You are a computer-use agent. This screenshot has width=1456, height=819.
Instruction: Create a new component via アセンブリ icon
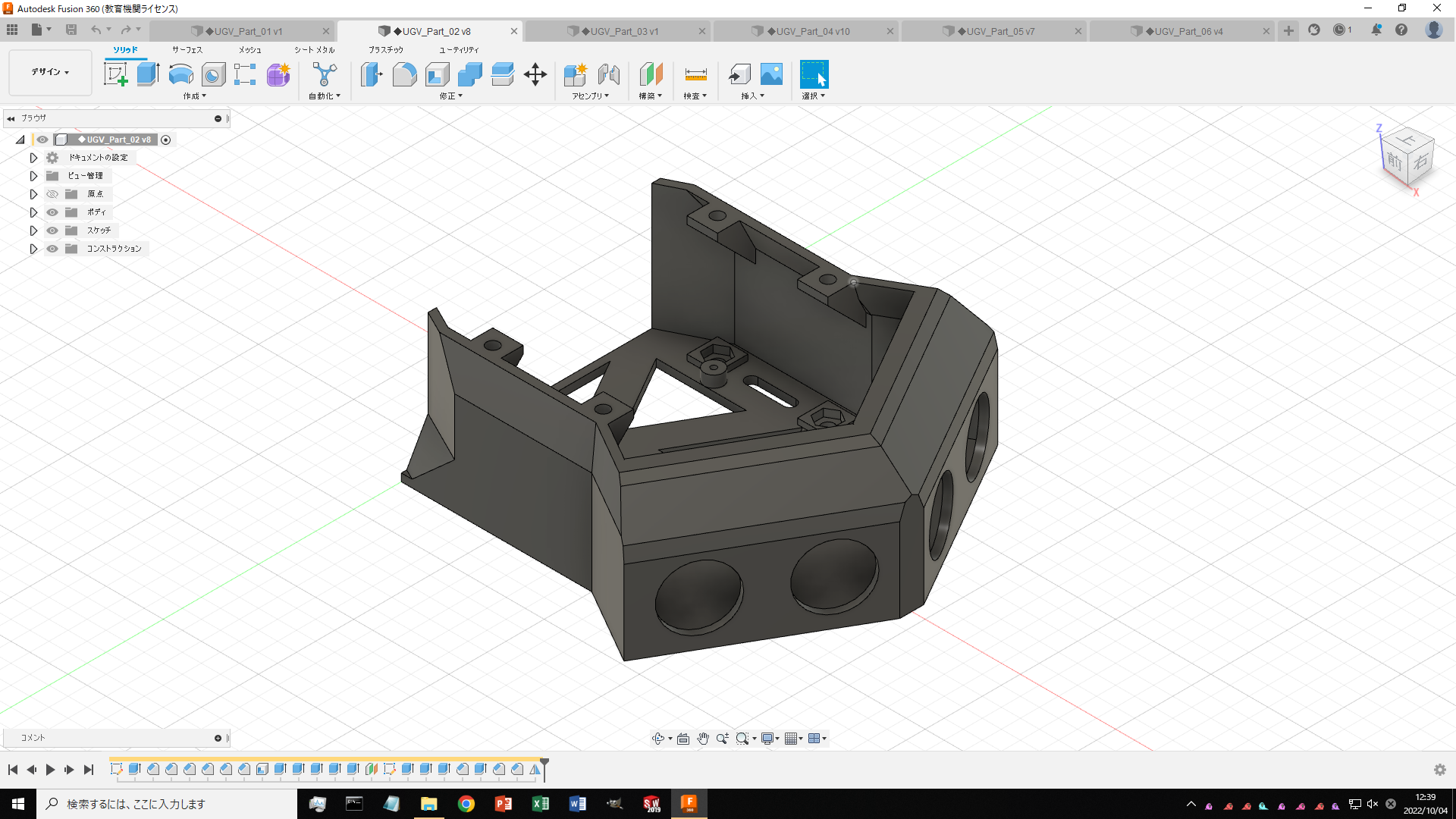(x=575, y=74)
